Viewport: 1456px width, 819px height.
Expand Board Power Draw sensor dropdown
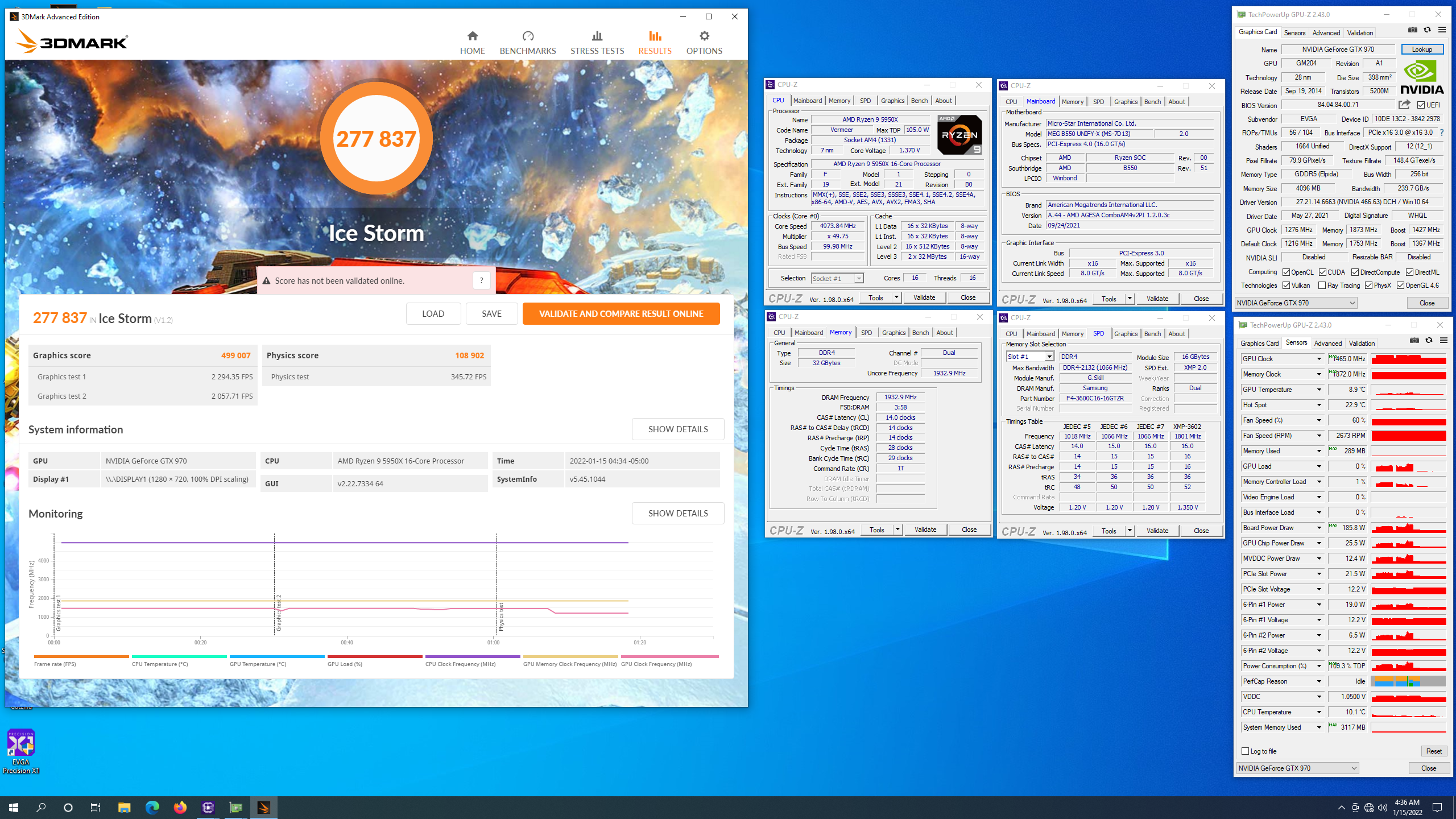click(1319, 528)
